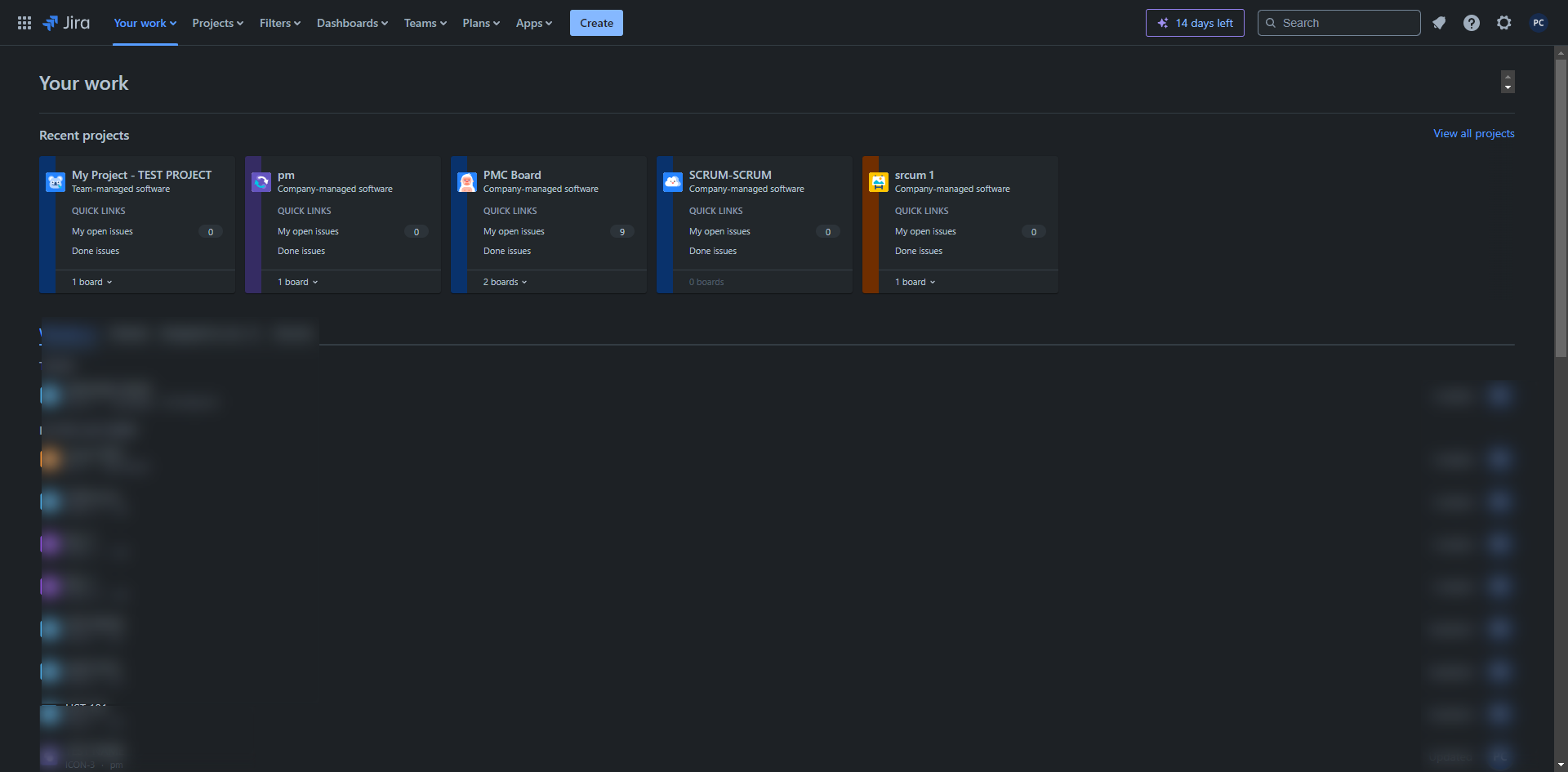The height and width of the screenshot is (772, 1568).
Task: Open the Help question mark icon
Action: click(1472, 23)
